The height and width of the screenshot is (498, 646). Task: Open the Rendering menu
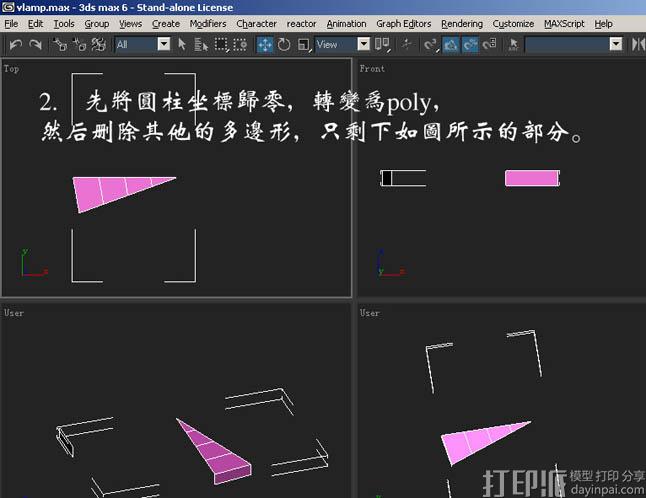[x=461, y=23]
